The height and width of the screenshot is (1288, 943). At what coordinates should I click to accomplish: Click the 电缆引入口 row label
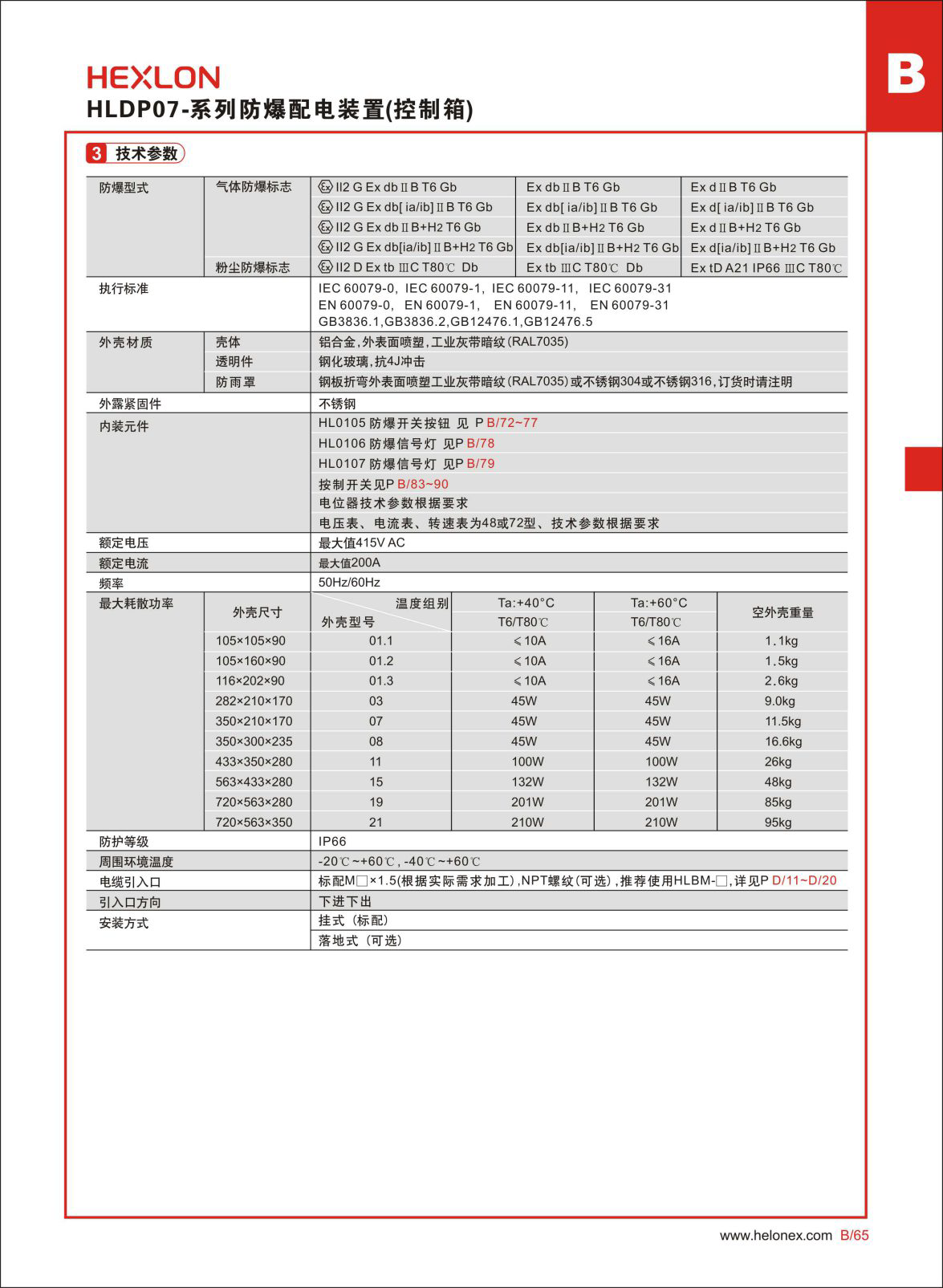coord(130,883)
